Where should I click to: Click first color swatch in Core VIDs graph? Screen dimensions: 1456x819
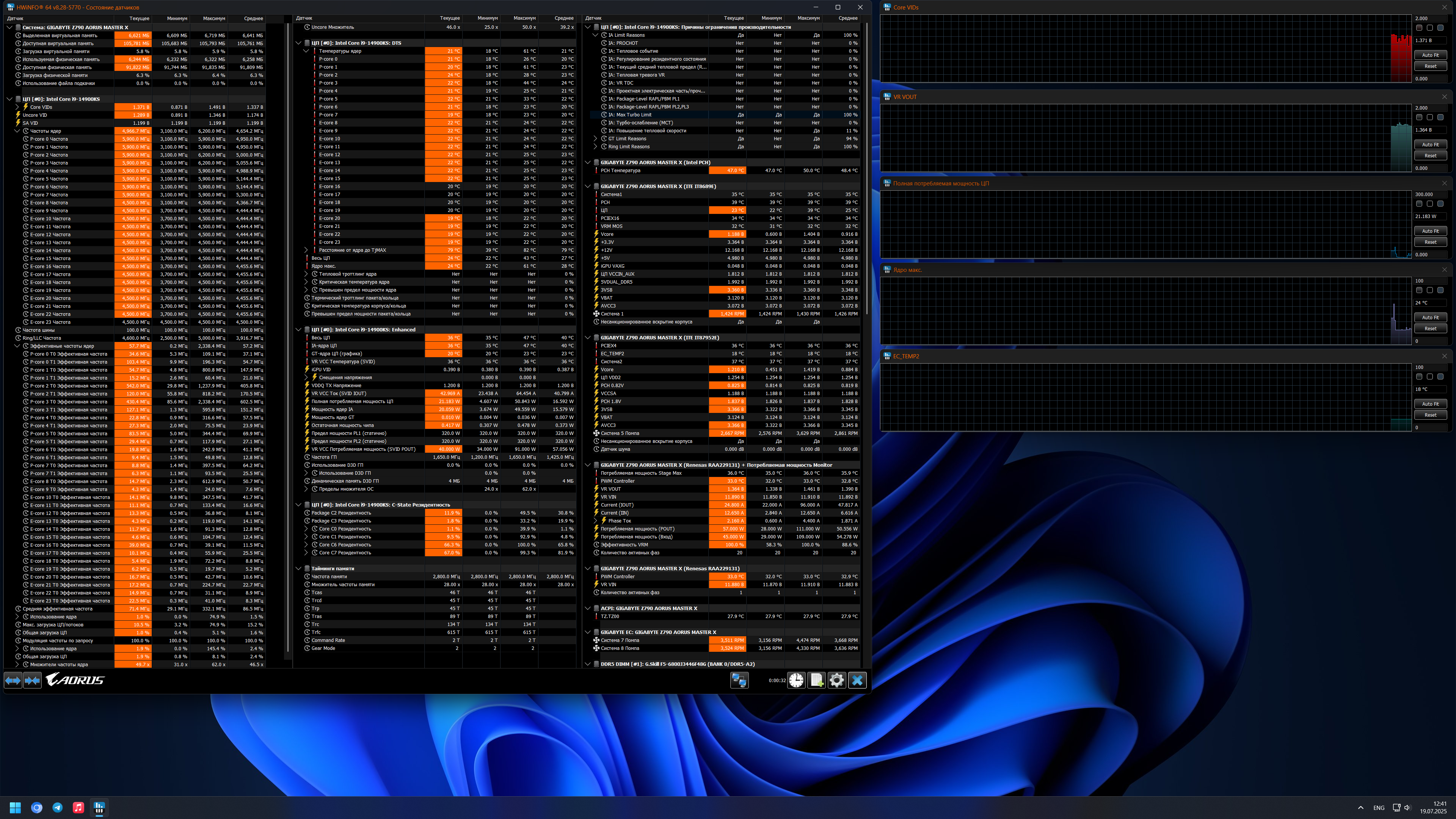tap(1419, 28)
